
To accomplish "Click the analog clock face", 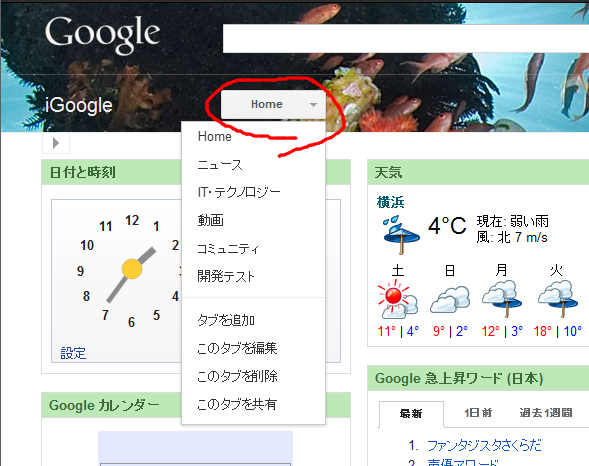I will pos(131,270).
